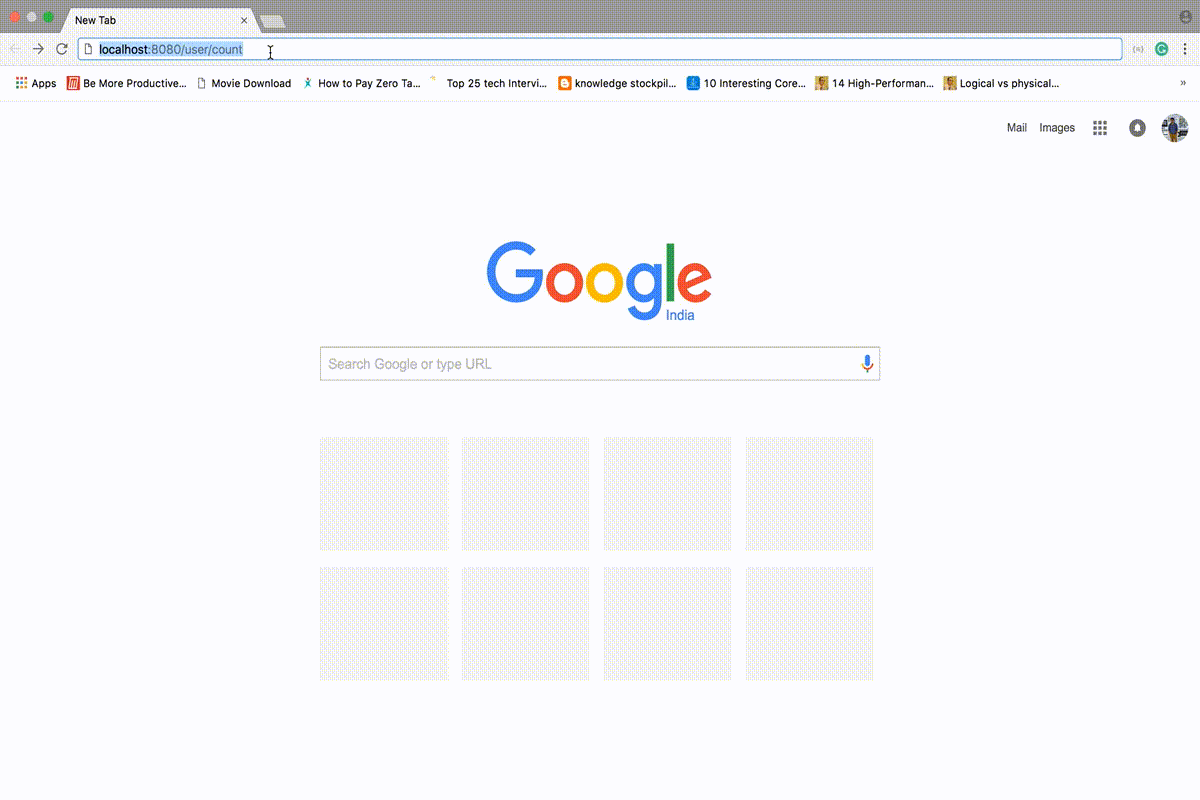The image size is (1200, 800).
Task: Start voice search with the microphone icon
Action: (867, 364)
